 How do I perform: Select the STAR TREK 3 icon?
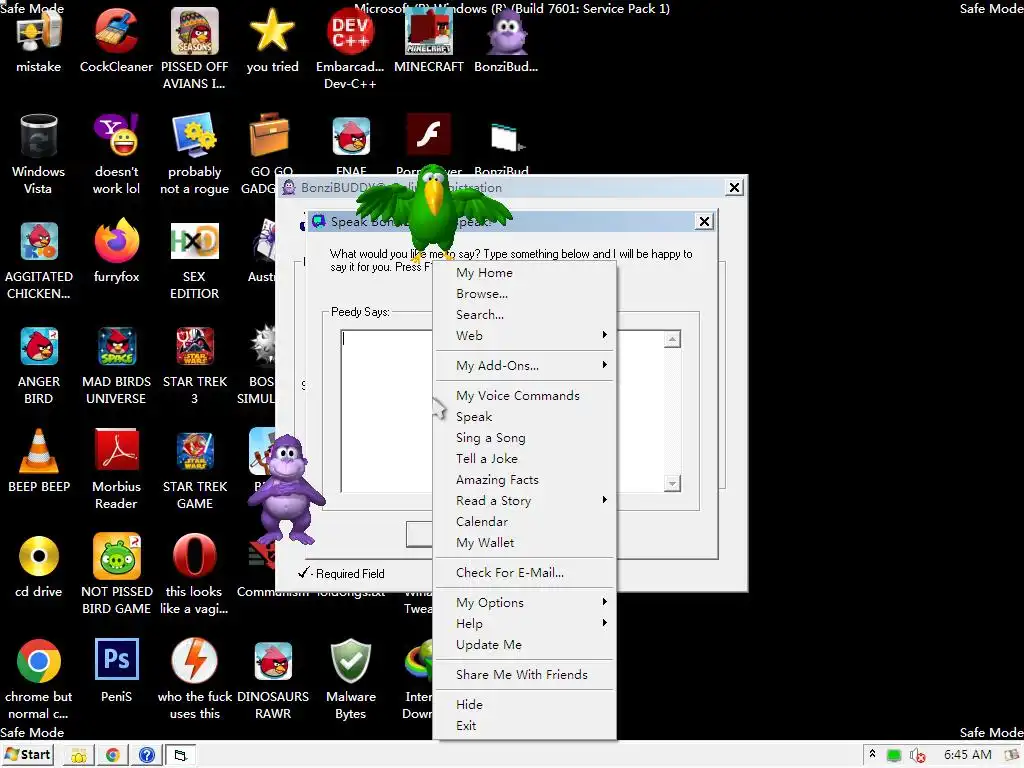(195, 364)
